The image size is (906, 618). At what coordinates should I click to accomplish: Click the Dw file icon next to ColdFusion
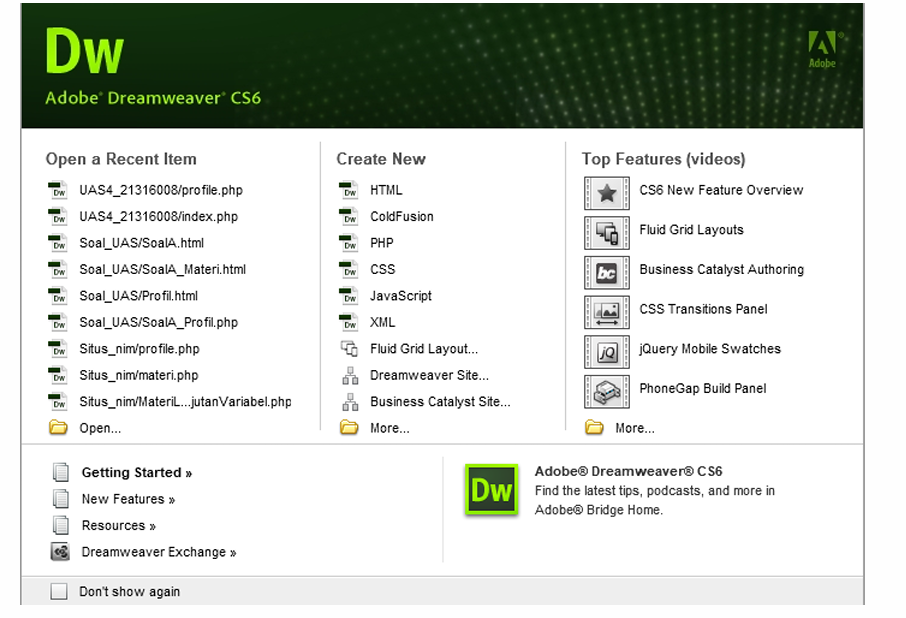[348, 217]
